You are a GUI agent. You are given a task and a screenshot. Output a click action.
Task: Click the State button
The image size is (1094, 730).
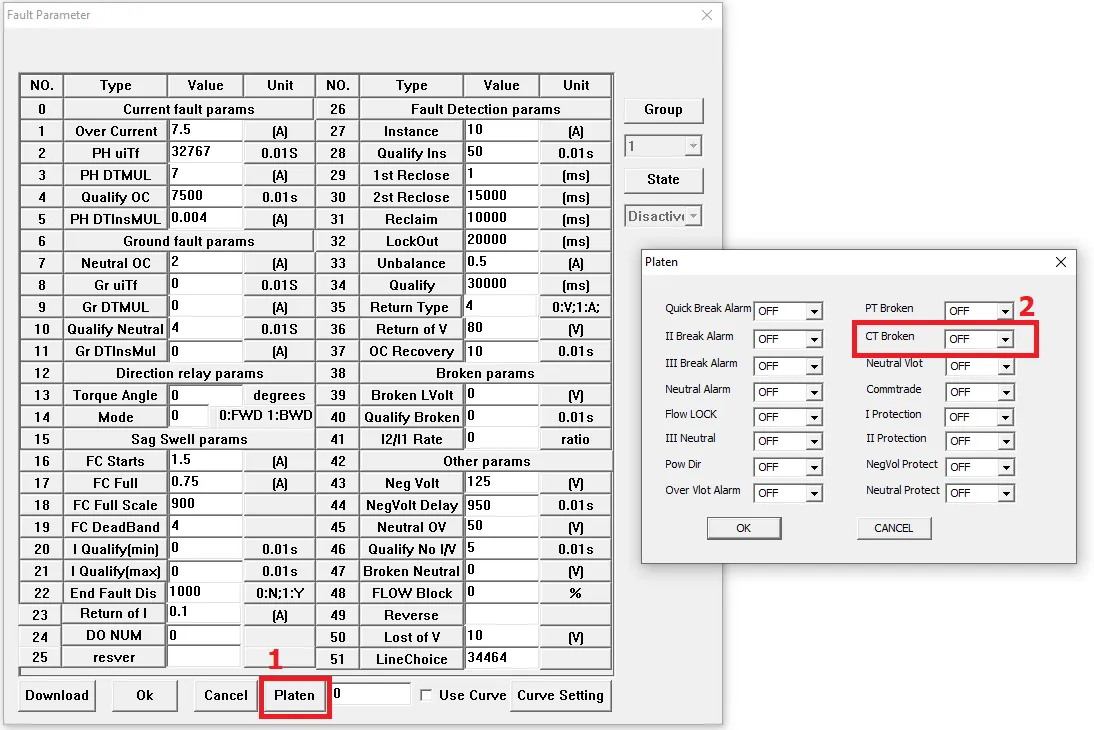click(664, 179)
